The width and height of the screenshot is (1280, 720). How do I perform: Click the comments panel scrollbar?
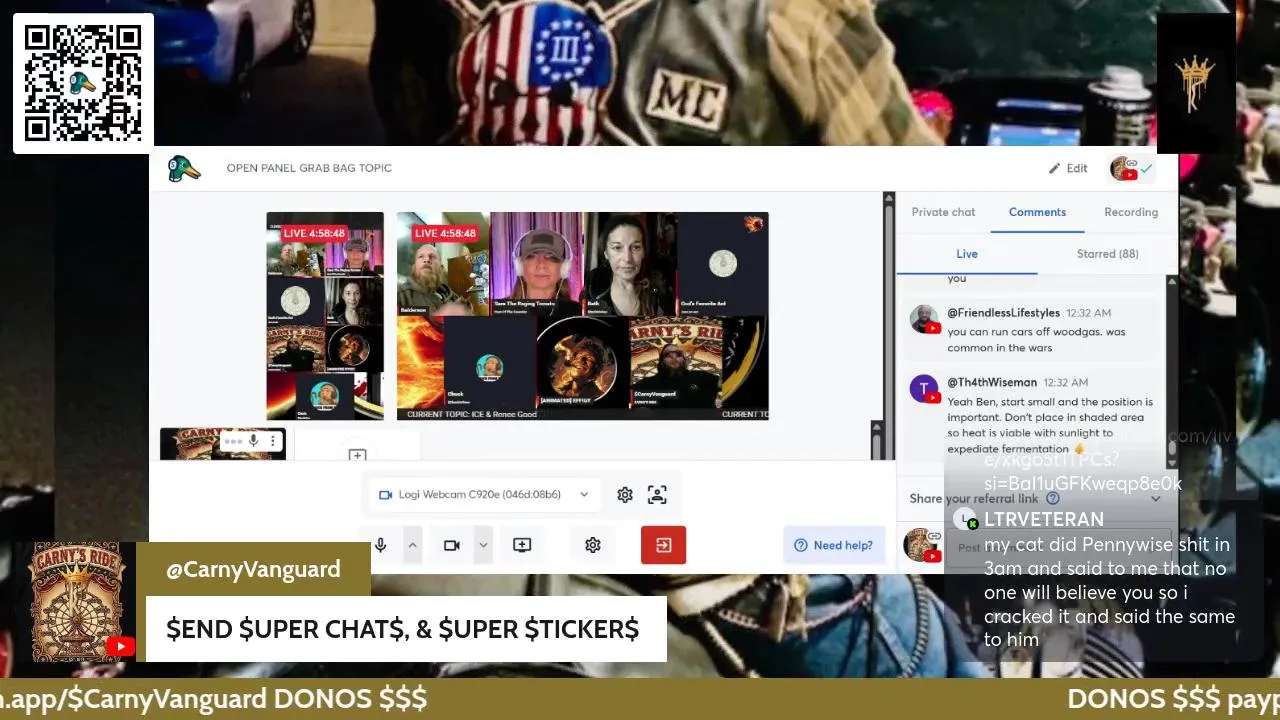click(x=1172, y=372)
